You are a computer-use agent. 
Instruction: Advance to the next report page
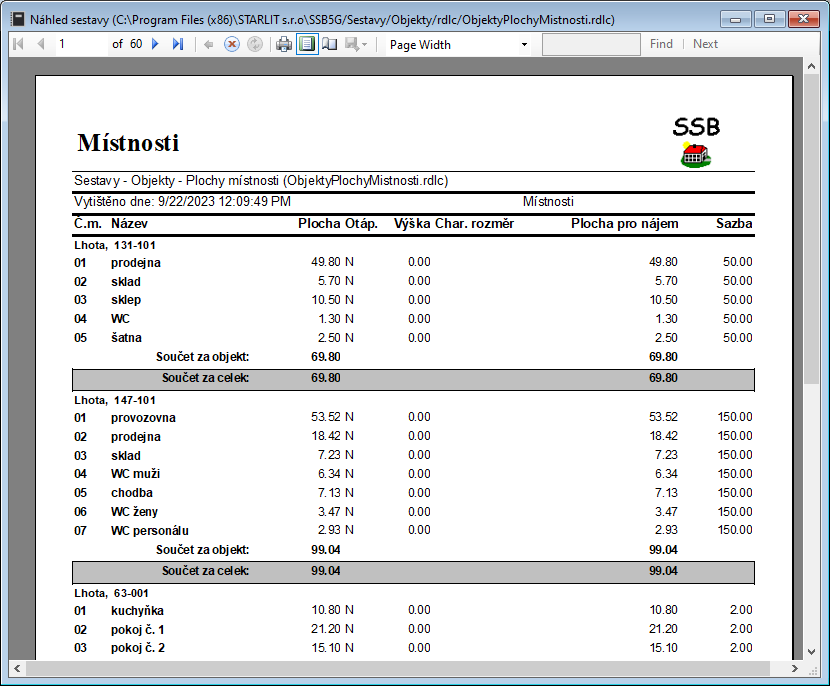coord(155,44)
